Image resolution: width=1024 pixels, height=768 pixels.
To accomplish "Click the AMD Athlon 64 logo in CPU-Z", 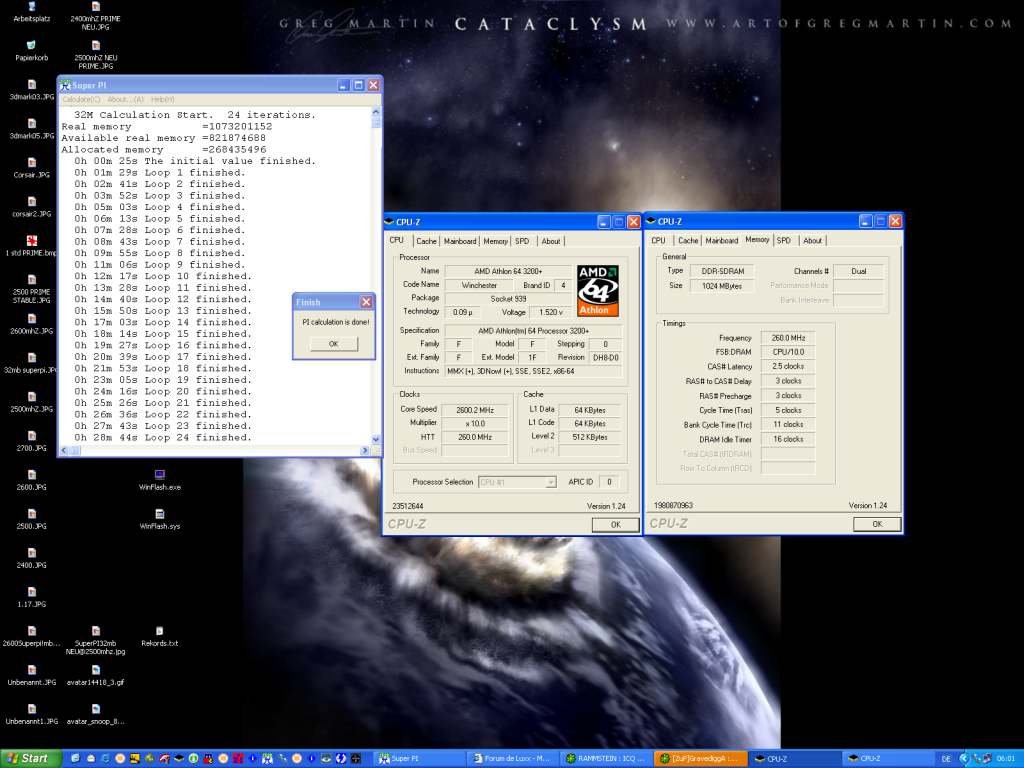I will tap(598, 291).
